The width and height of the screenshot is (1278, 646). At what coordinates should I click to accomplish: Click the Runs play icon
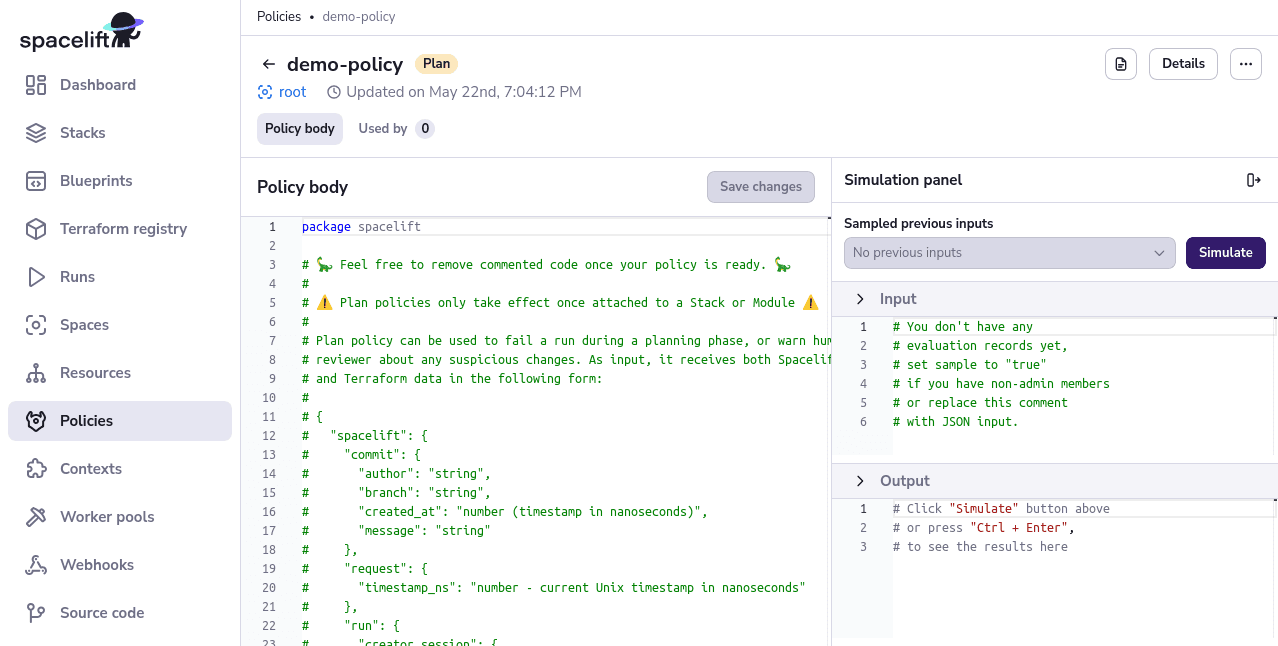(x=36, y=277)
